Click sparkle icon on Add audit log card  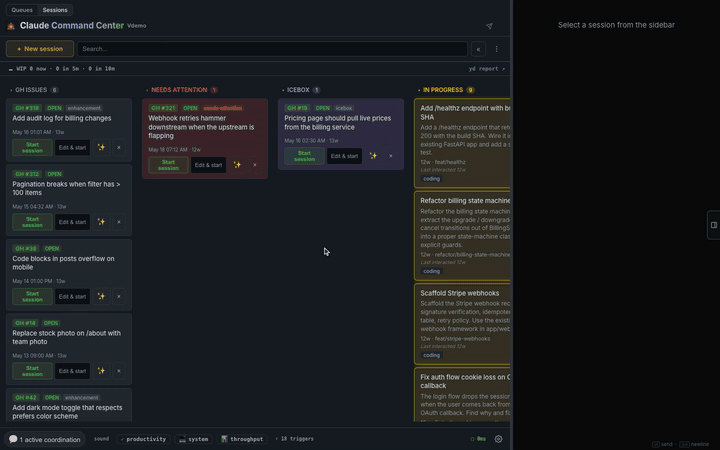pos(101,148)
